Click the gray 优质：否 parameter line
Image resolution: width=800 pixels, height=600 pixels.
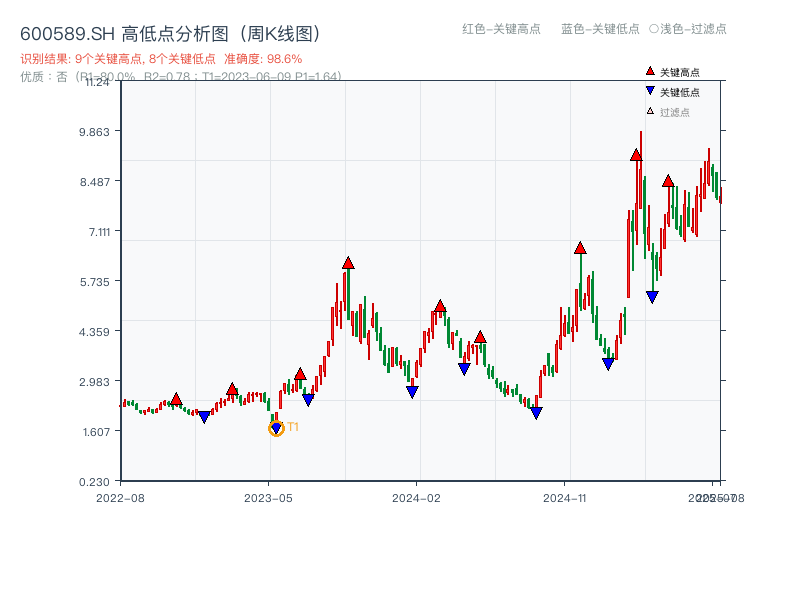click(x=180, y=77)
